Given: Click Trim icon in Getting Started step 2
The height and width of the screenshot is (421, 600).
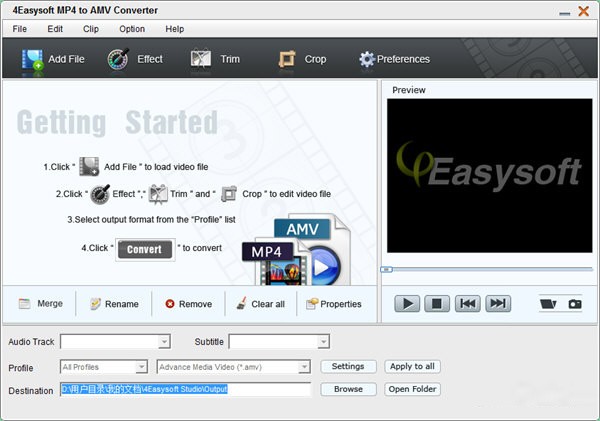Looking at the screenshot, I should [x=158, y=194].
